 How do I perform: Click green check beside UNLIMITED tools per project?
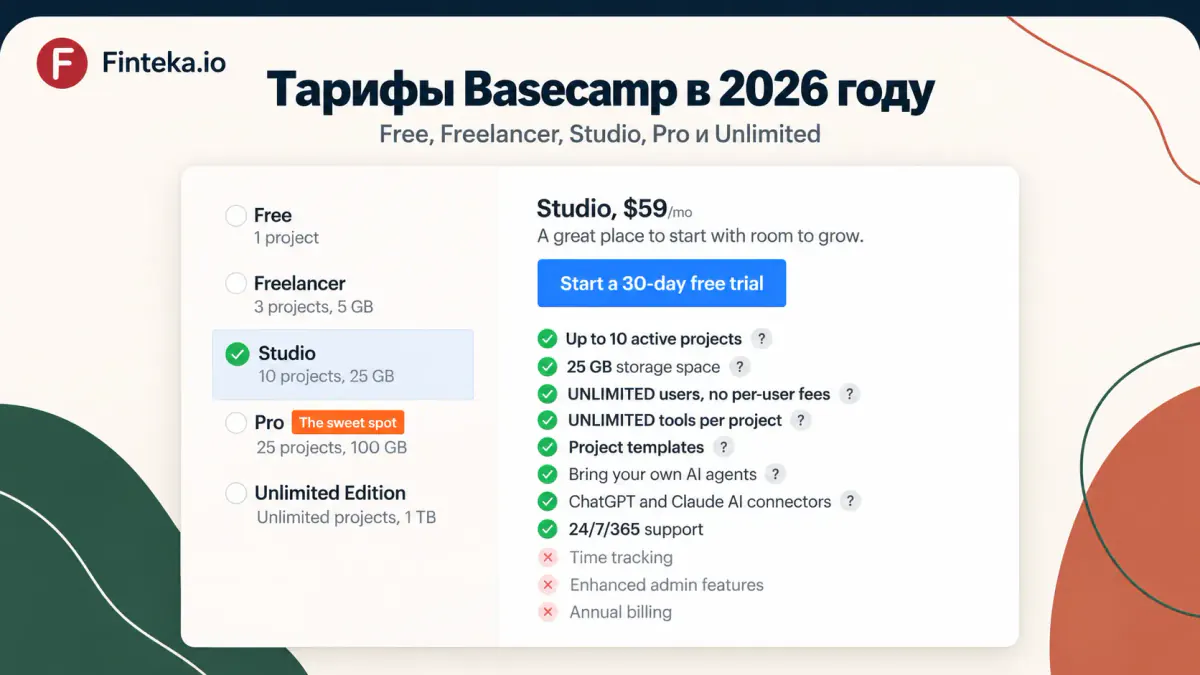pos(547,421)
